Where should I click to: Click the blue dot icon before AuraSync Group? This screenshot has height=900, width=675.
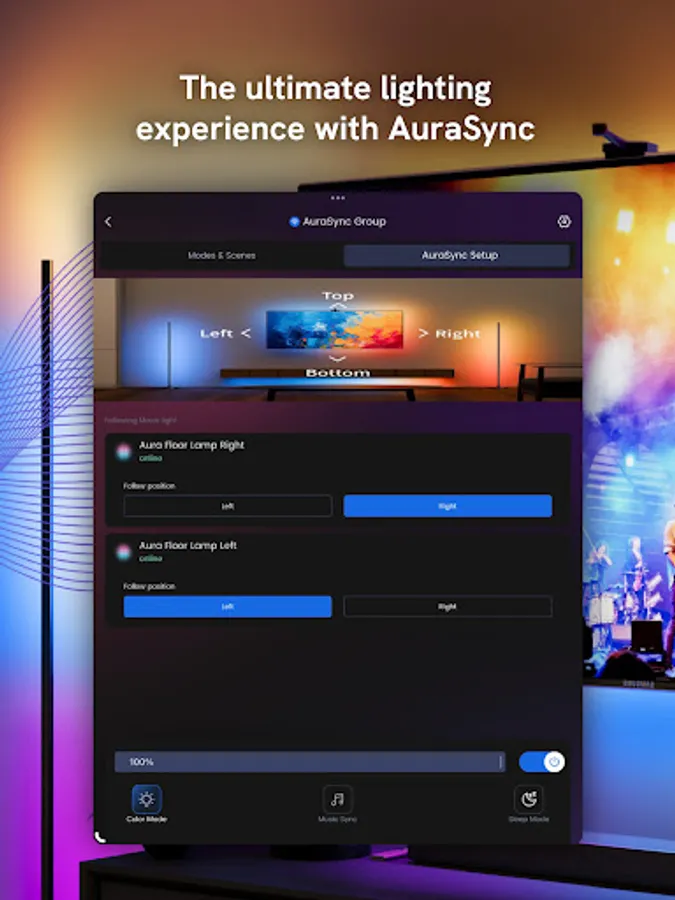tap(294, 222)
